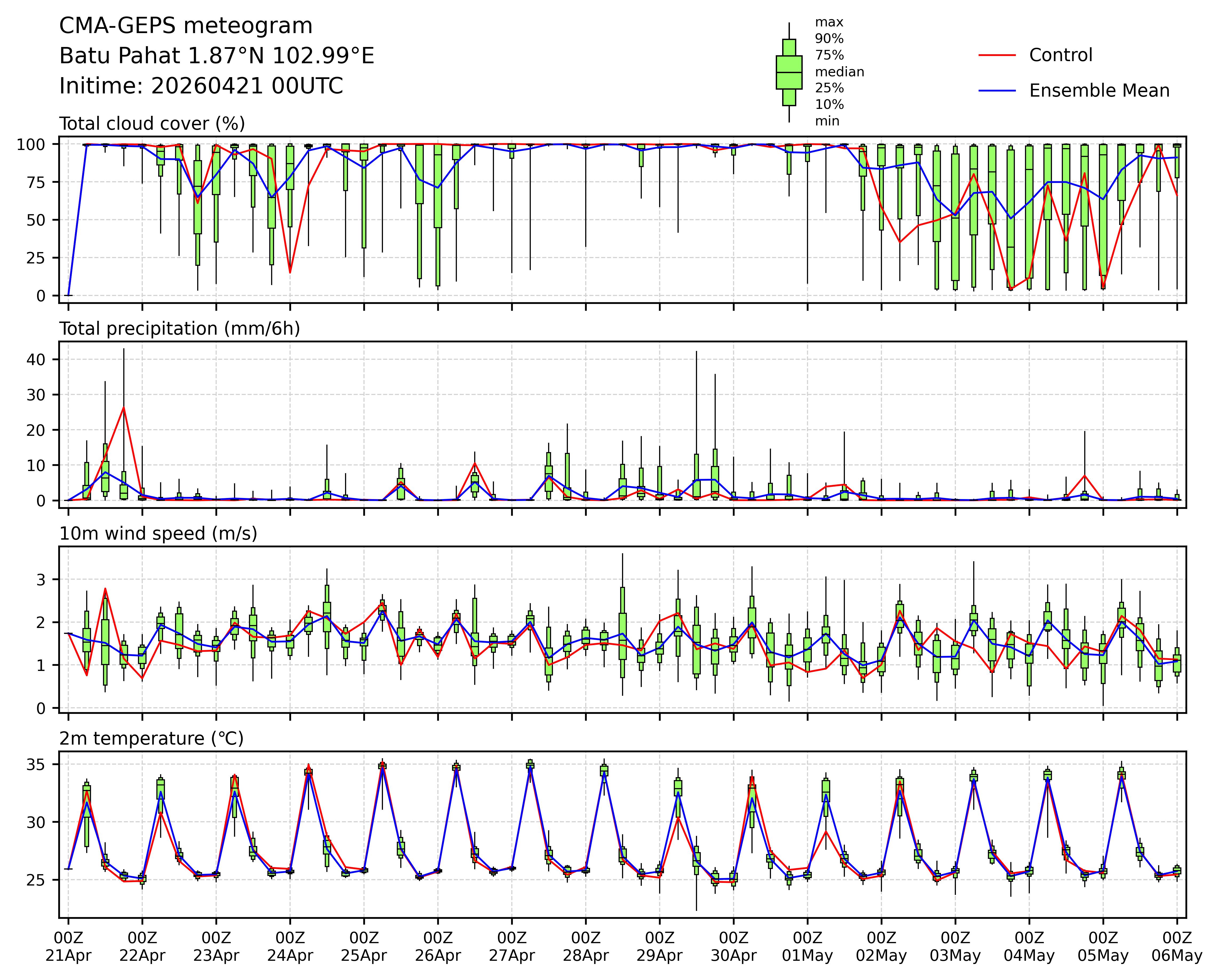Click the Ensemble Mean legend label
1219x980 pixels.
pos(1099,91)
